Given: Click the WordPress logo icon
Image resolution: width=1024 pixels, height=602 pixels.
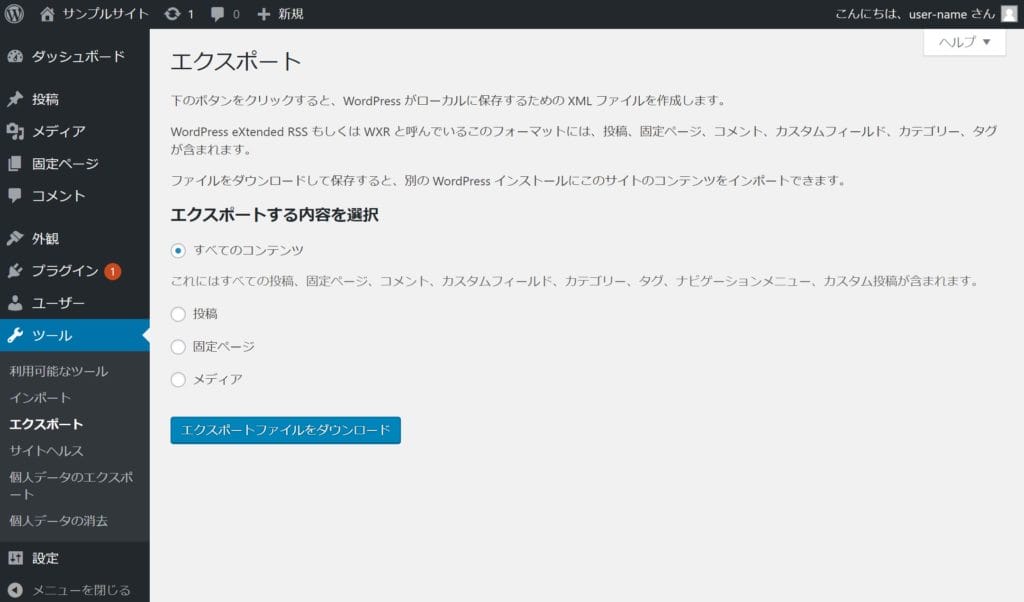Looking at the screenshot, I should pyautogui.click(x=14, y=14).
